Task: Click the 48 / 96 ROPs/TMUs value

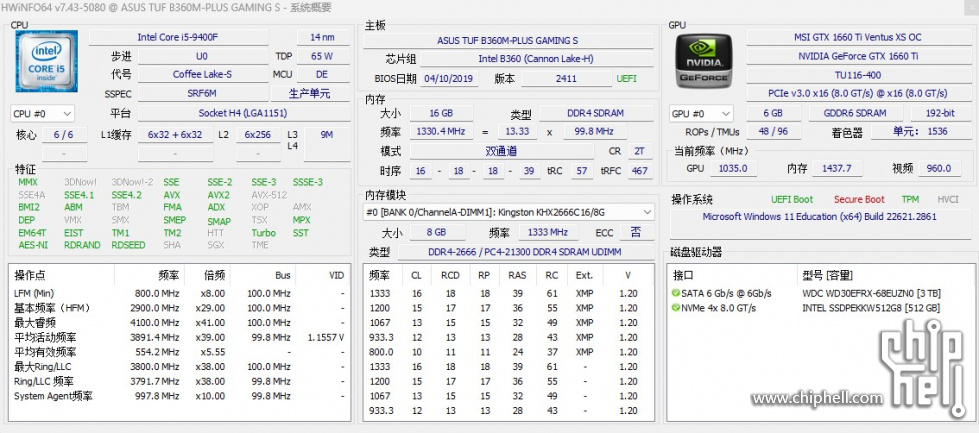Action: pos(772,132)
